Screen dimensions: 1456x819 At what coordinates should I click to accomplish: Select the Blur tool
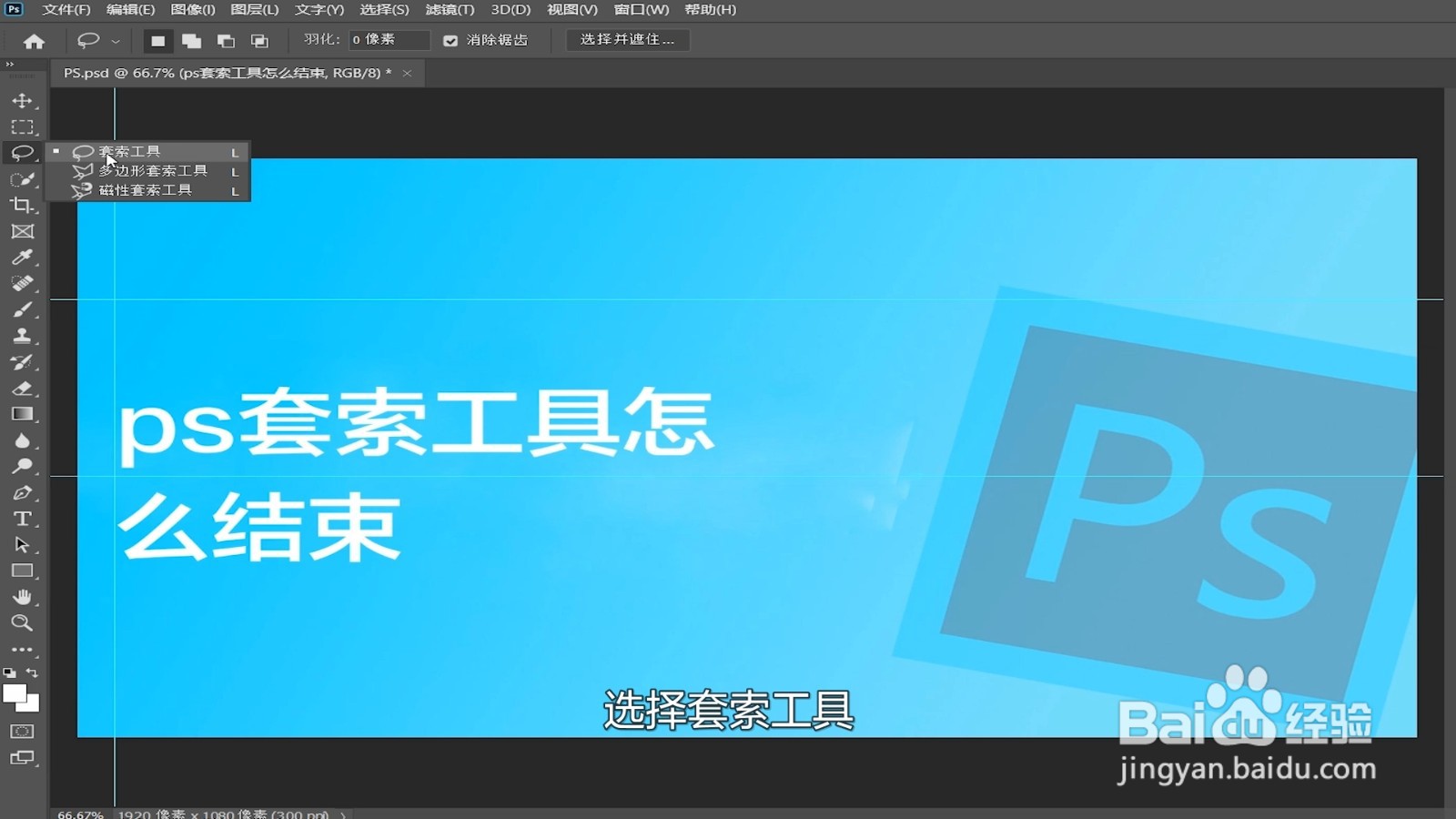23,440
